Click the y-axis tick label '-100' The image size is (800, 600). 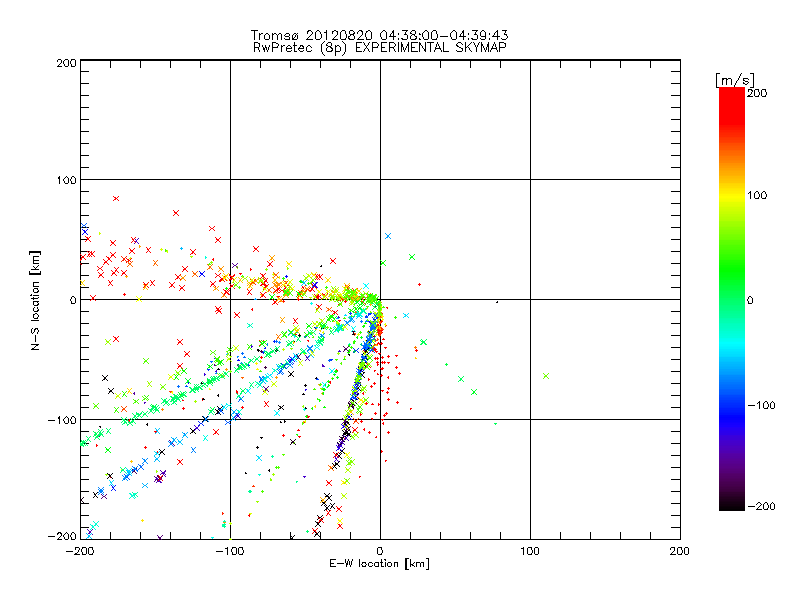[x=61, y=420]
